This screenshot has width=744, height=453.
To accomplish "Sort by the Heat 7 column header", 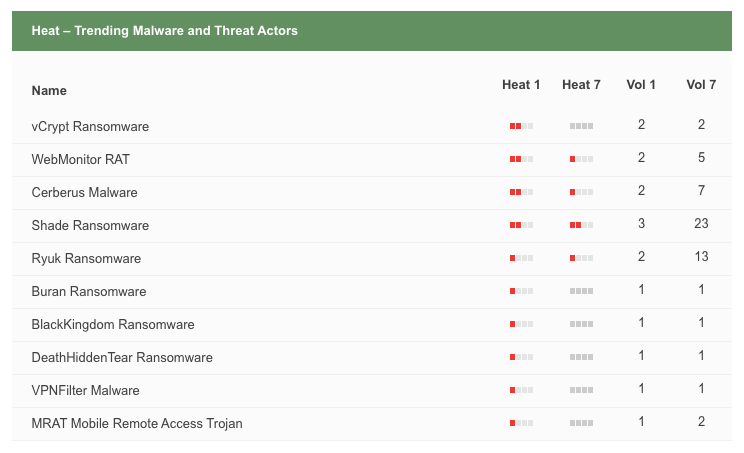I will click(581, 85).
